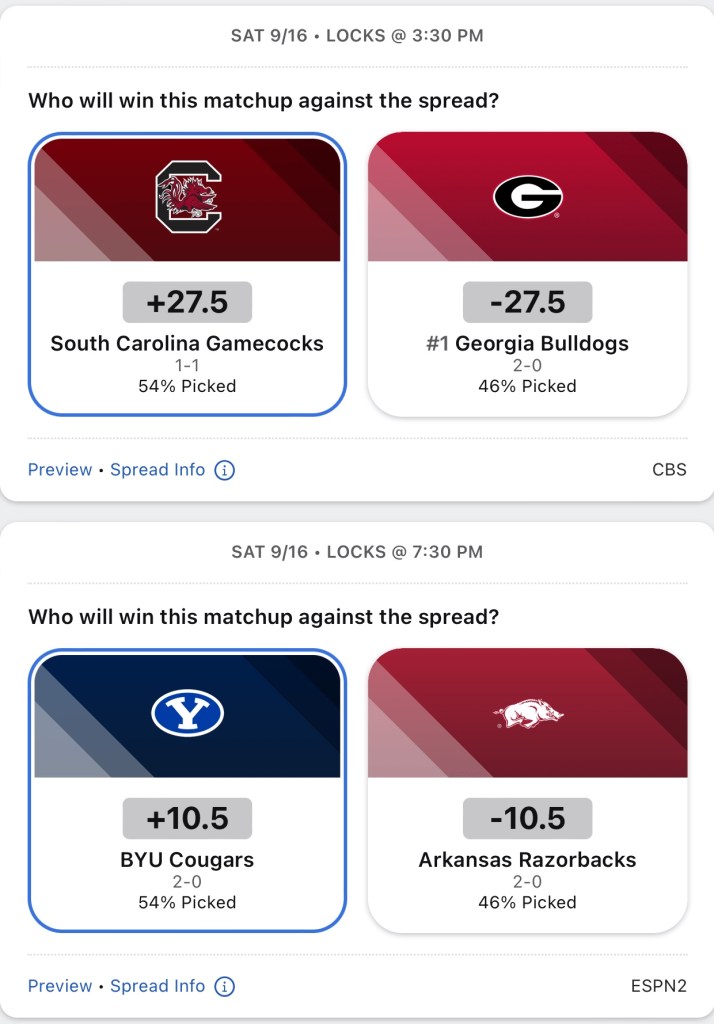Click the South Carolina Gamecocks logo
Screen dimensions: 714x1024
click(x=188, y=197)
